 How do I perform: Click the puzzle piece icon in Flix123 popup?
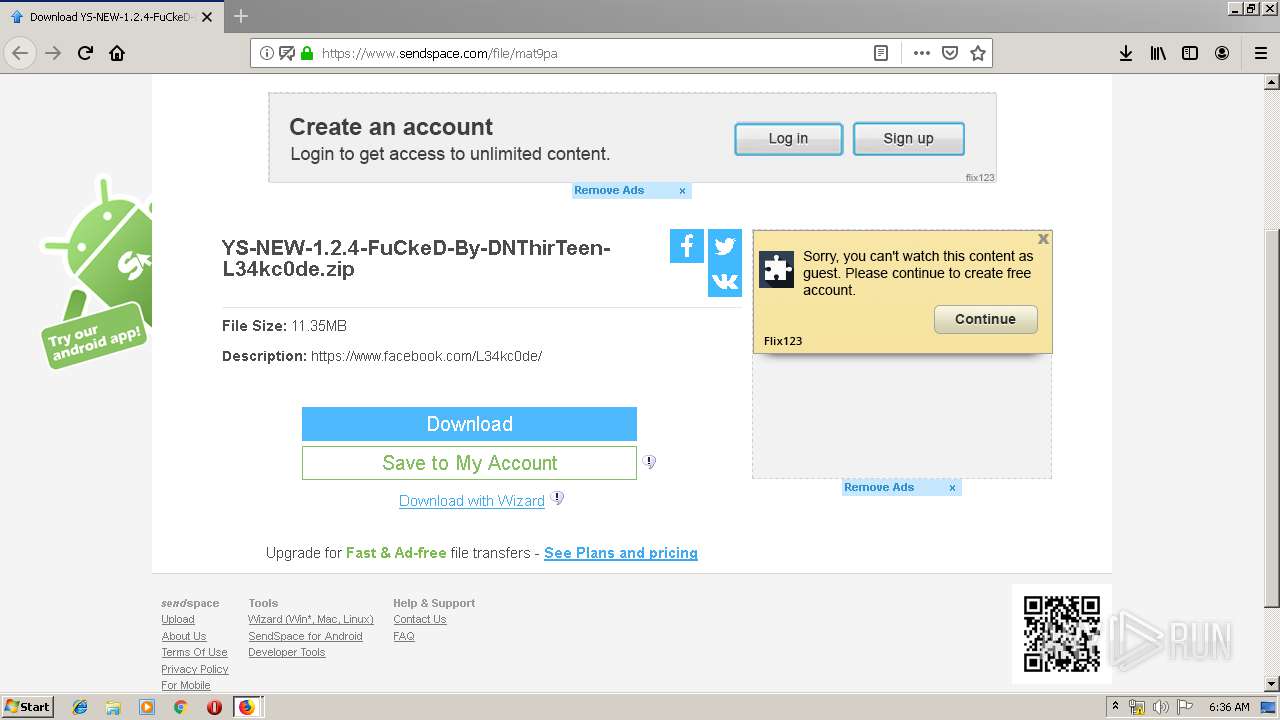pyautogui.click(x=777, y=270)
